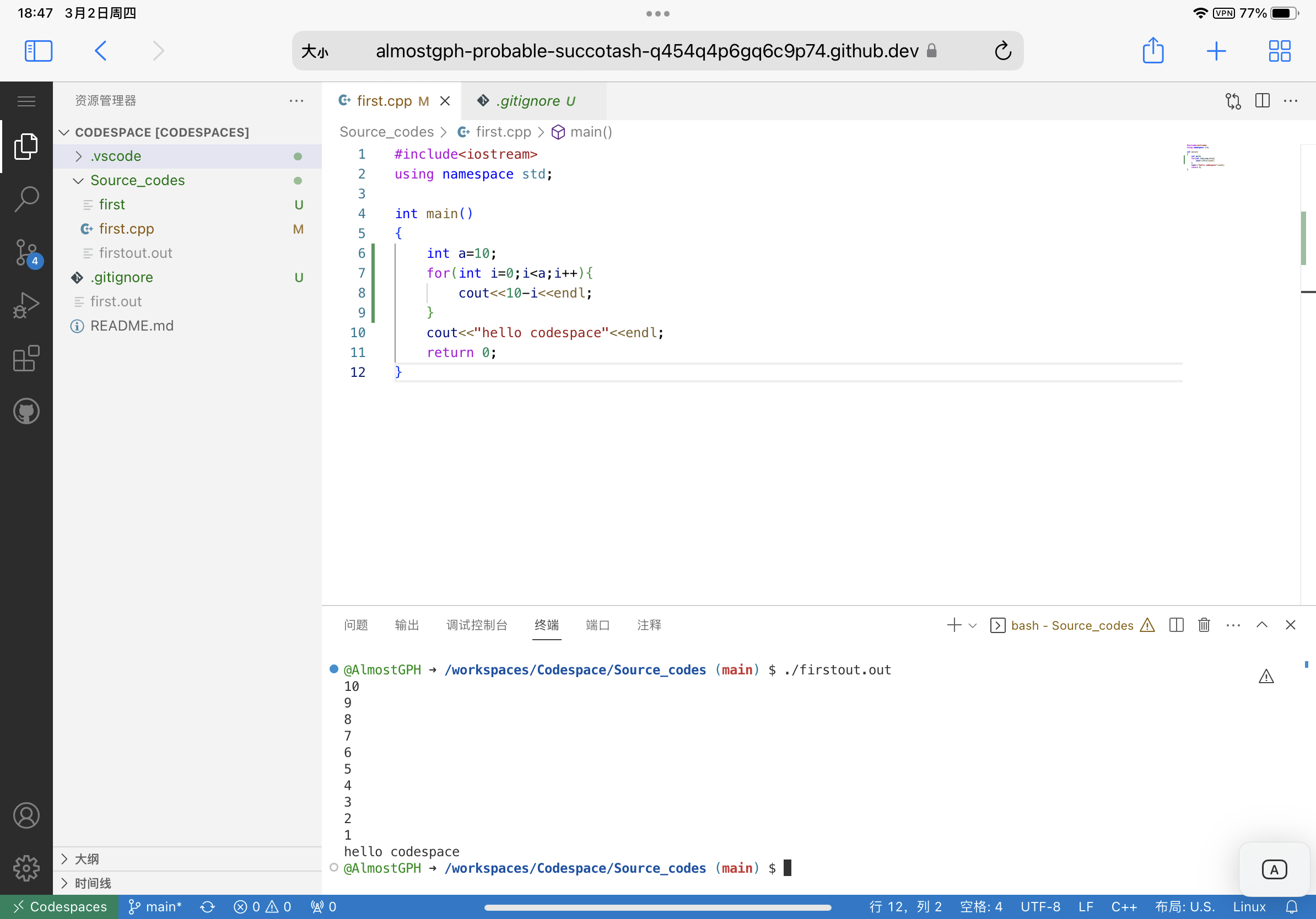Image resolution: width=1316 pixels, height=919 pixels.
Task: Click the split editor icon in toolbar
Action: pos(1262,99)
